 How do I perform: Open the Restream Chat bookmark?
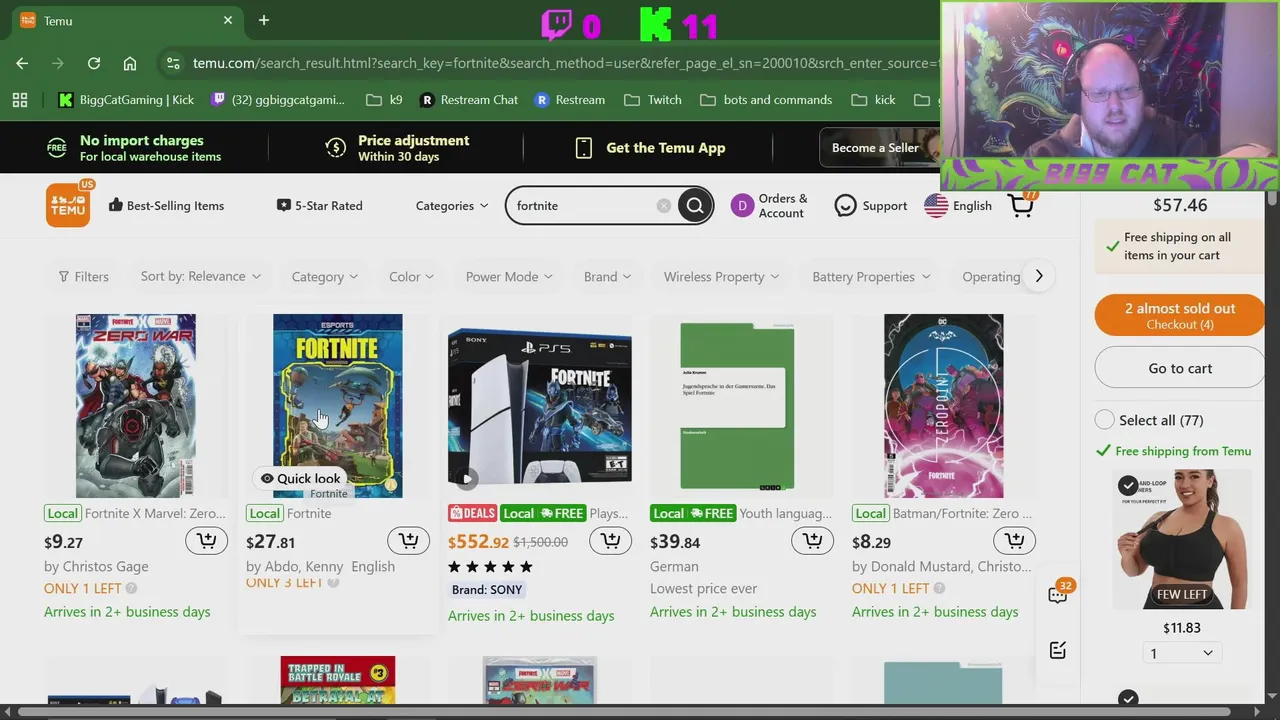(x=469, y=100)
